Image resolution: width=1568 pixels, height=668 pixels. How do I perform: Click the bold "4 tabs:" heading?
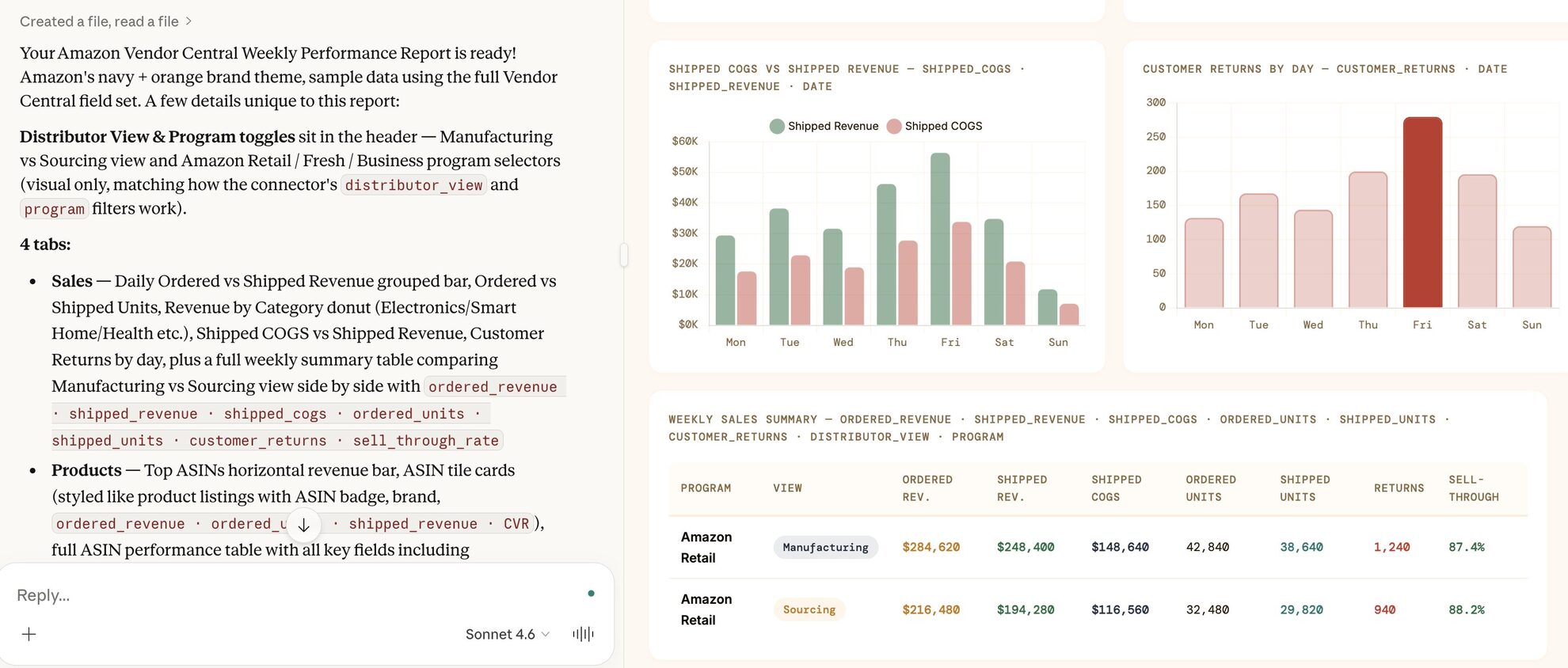pyautogui.click(x=45, y=245)
